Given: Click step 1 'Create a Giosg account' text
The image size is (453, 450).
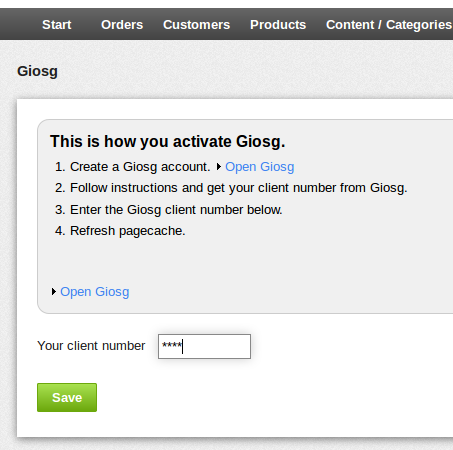Looking at the screenshot, I should 140,167.
